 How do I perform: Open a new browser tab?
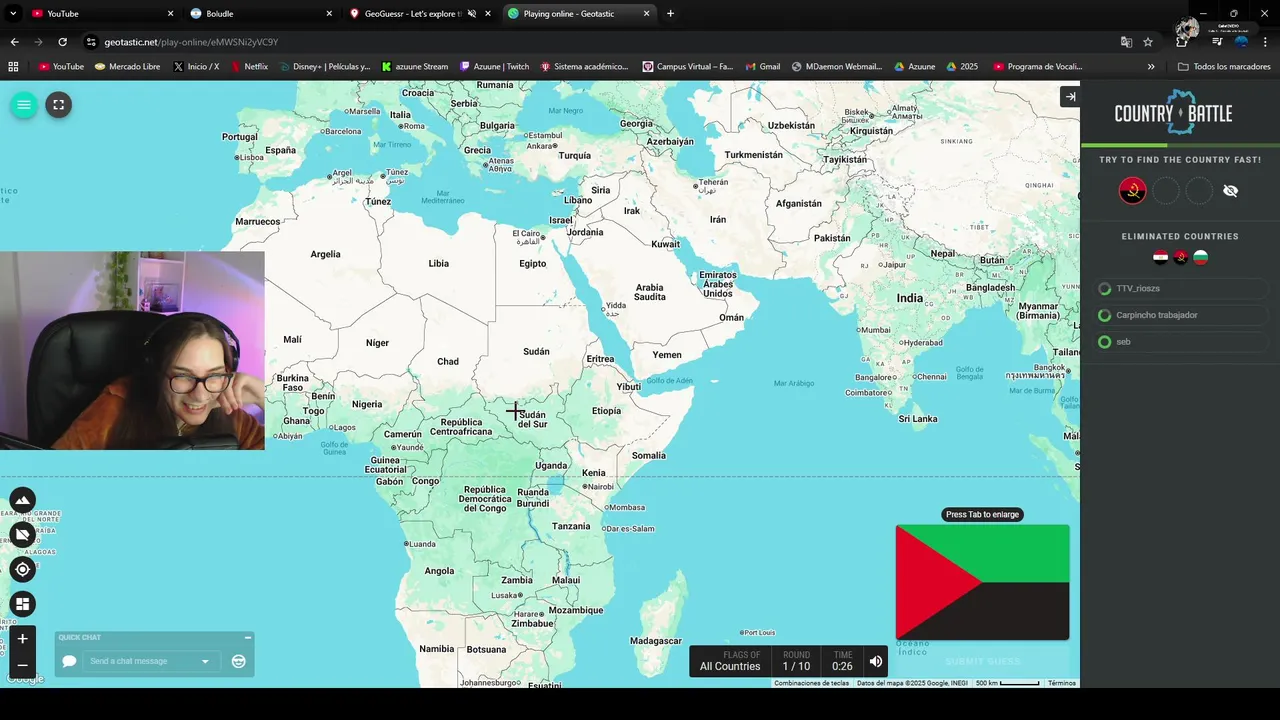pos(670,13)
